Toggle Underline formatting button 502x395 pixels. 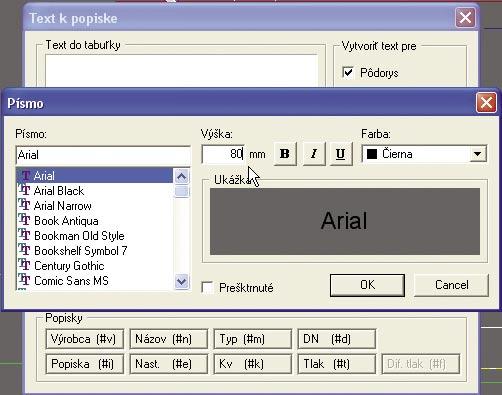(341, 154)
